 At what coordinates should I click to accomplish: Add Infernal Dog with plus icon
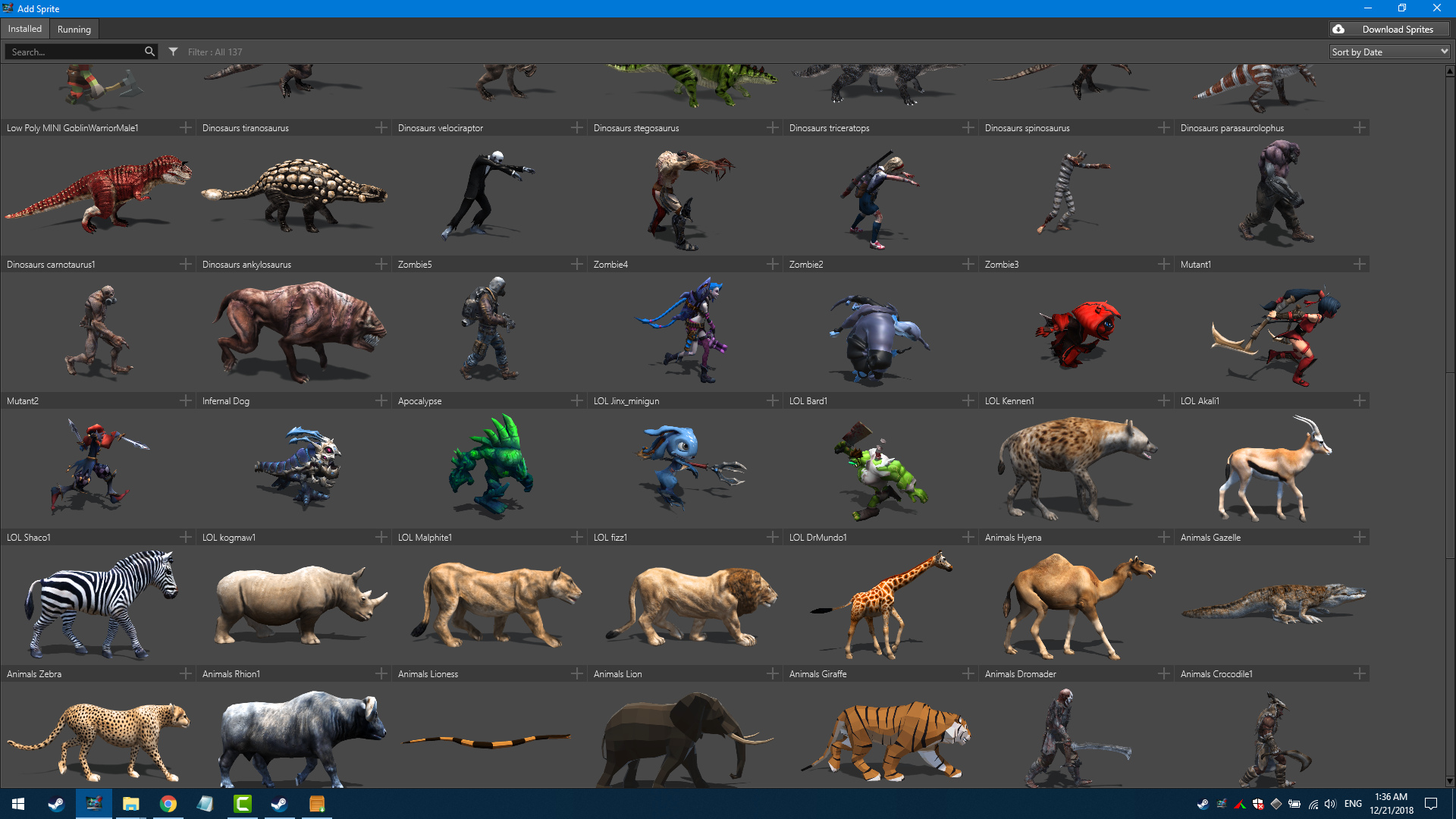[381, 400]
